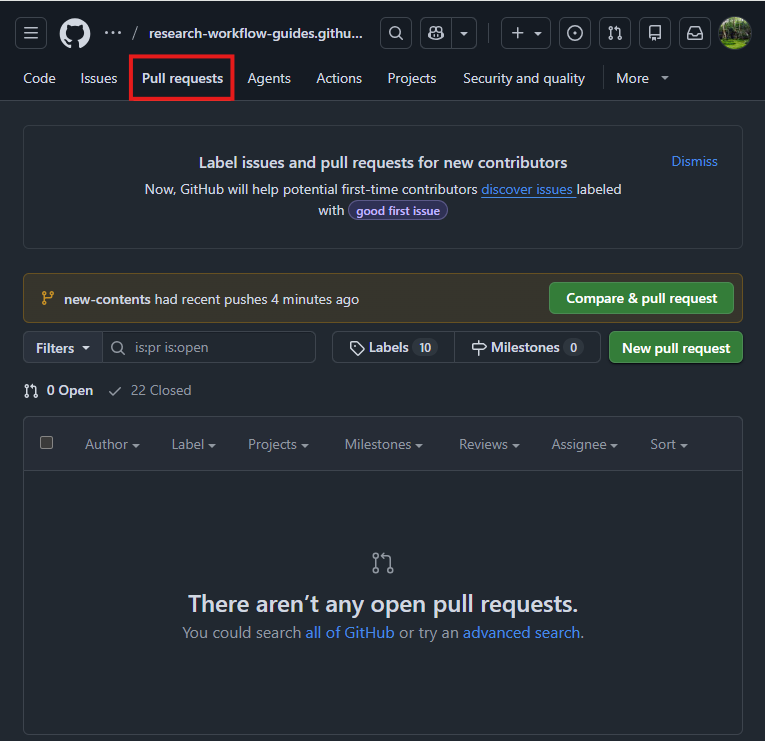Click New pull request button
This screenshot has height=741, width=765.
click(x=676, y=348)
